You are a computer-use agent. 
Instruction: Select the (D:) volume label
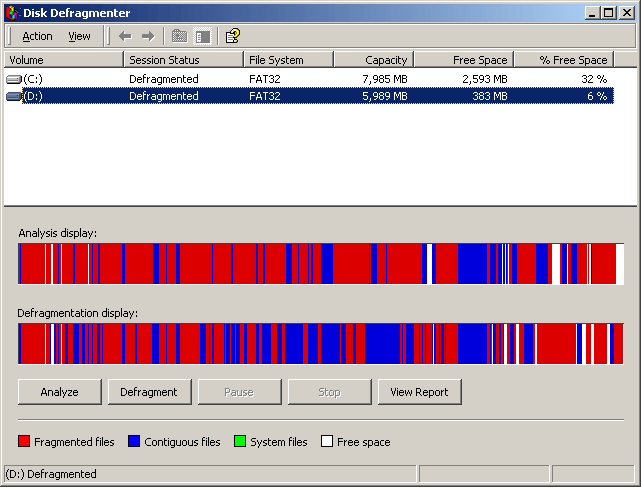[x=33, y=96]
